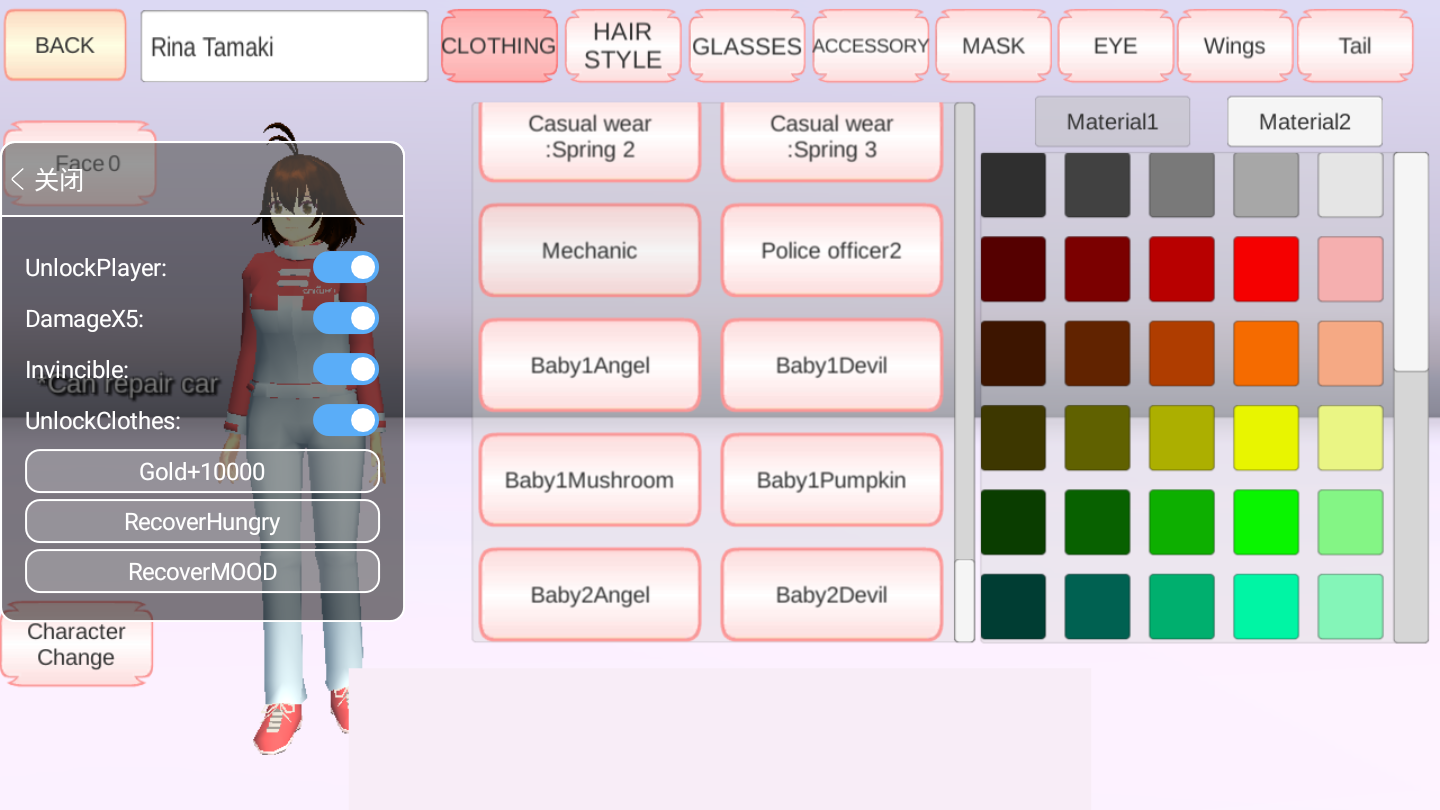Select the bright orange swatch

point(1266,353)
